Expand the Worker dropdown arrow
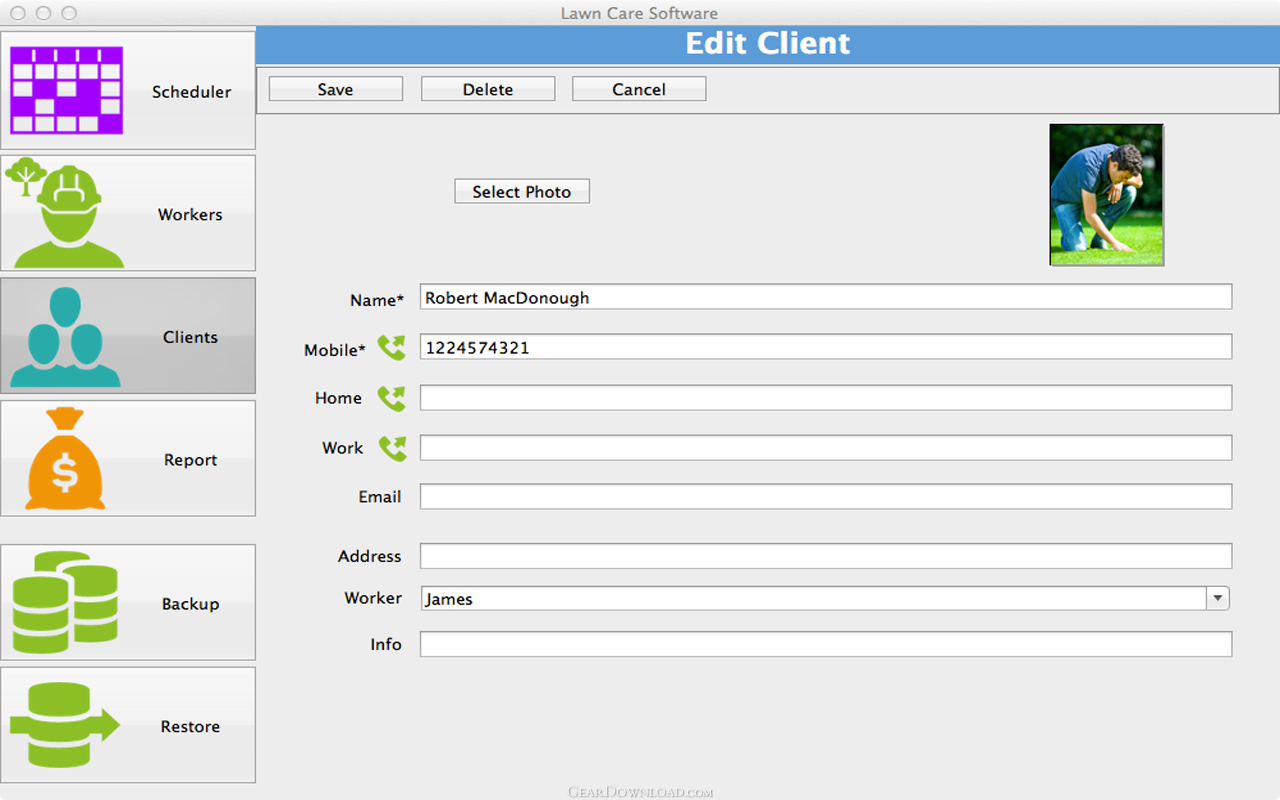 tap(1217, 598)
